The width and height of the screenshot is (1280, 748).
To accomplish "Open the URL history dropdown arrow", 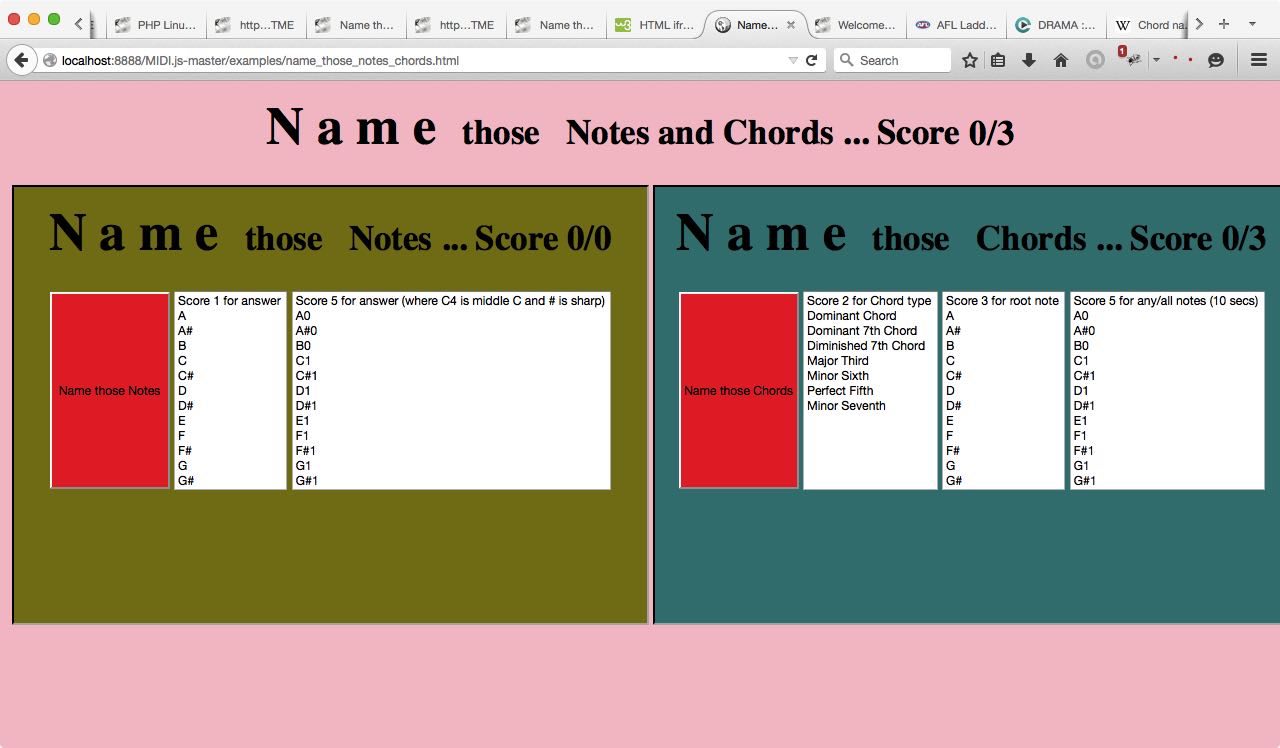I will [x=793, y=60].
